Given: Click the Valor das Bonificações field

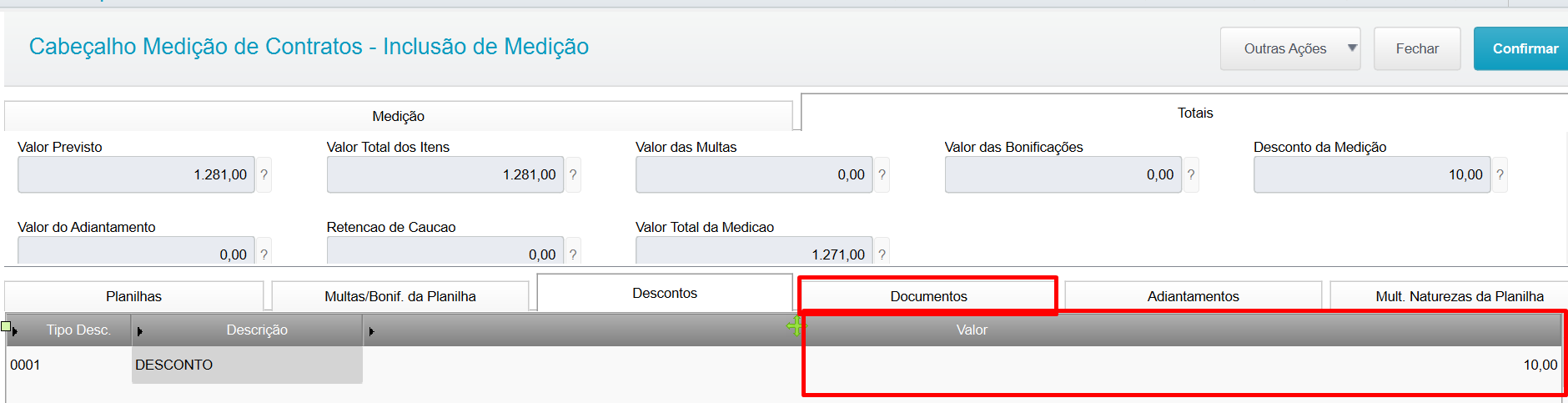Looking at the screenshot, I should 1063,174.
